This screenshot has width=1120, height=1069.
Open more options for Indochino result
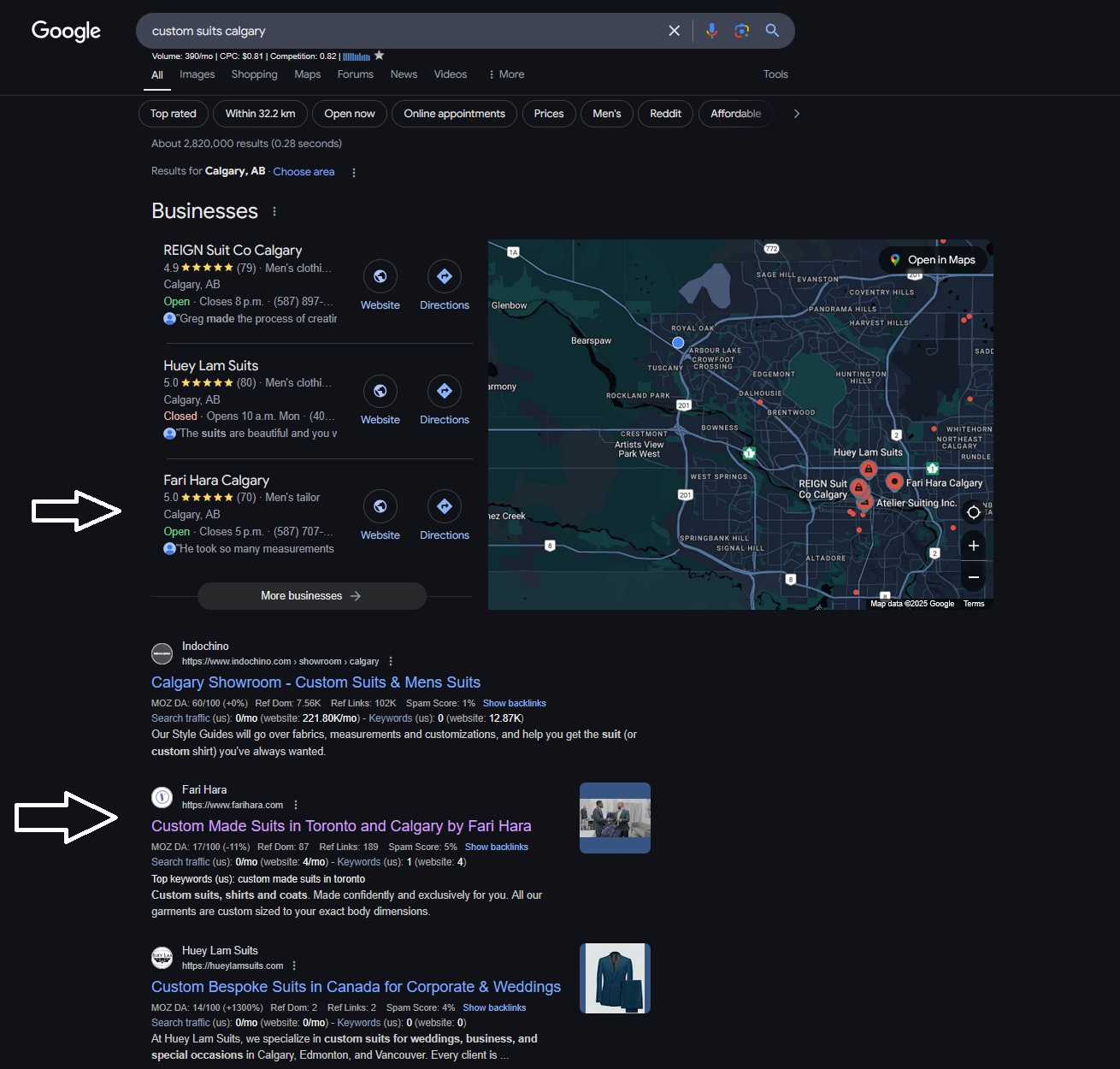coord(391,661)
